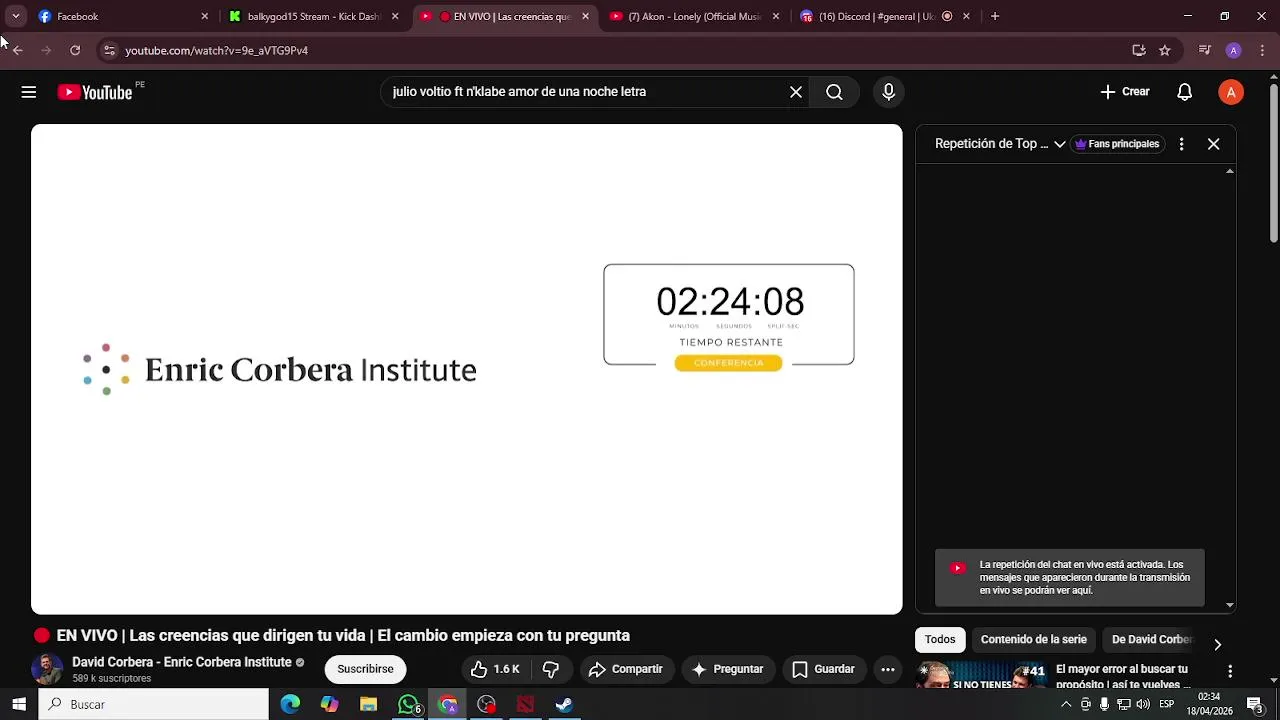1280x720 pixels.
Task: Click the taskbar Buscar search box
Action: point(154,704)
